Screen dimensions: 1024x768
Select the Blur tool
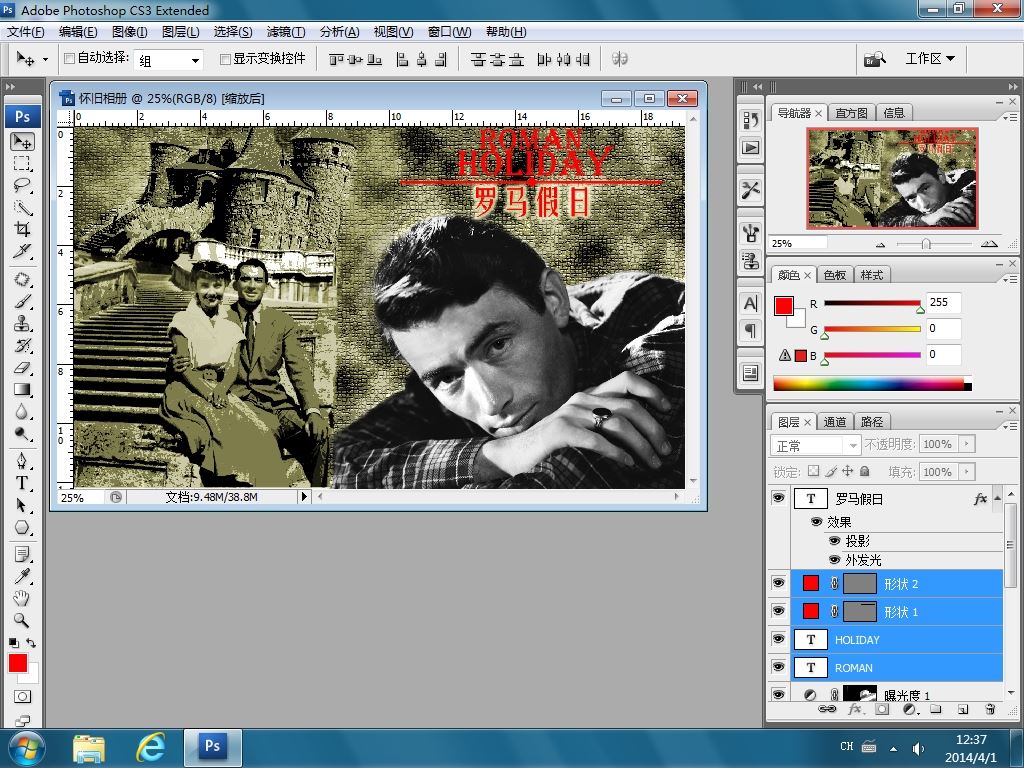point(22,411)
